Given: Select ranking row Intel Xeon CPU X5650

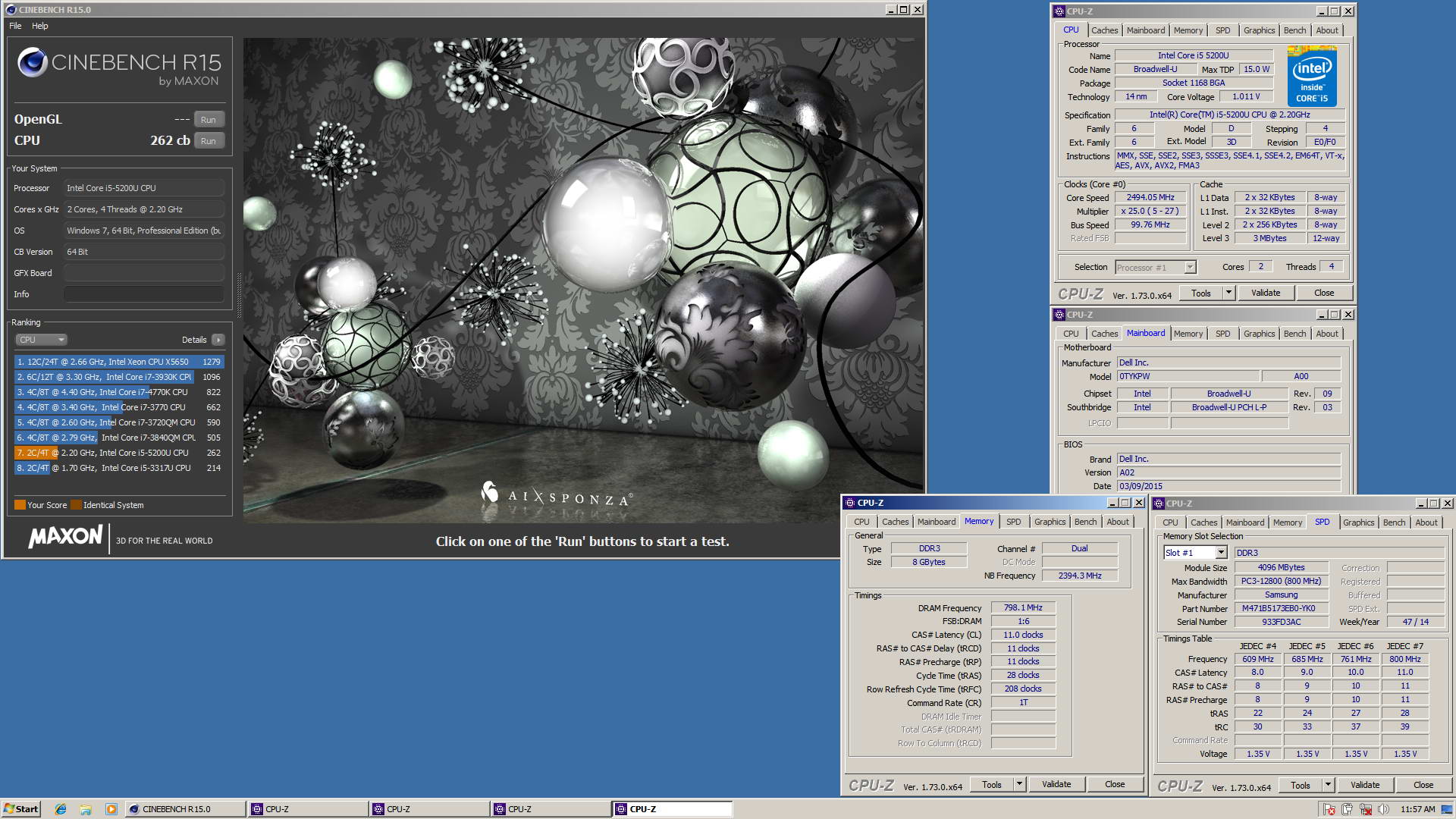Looking at the screenshot, I should pos(119,362).
